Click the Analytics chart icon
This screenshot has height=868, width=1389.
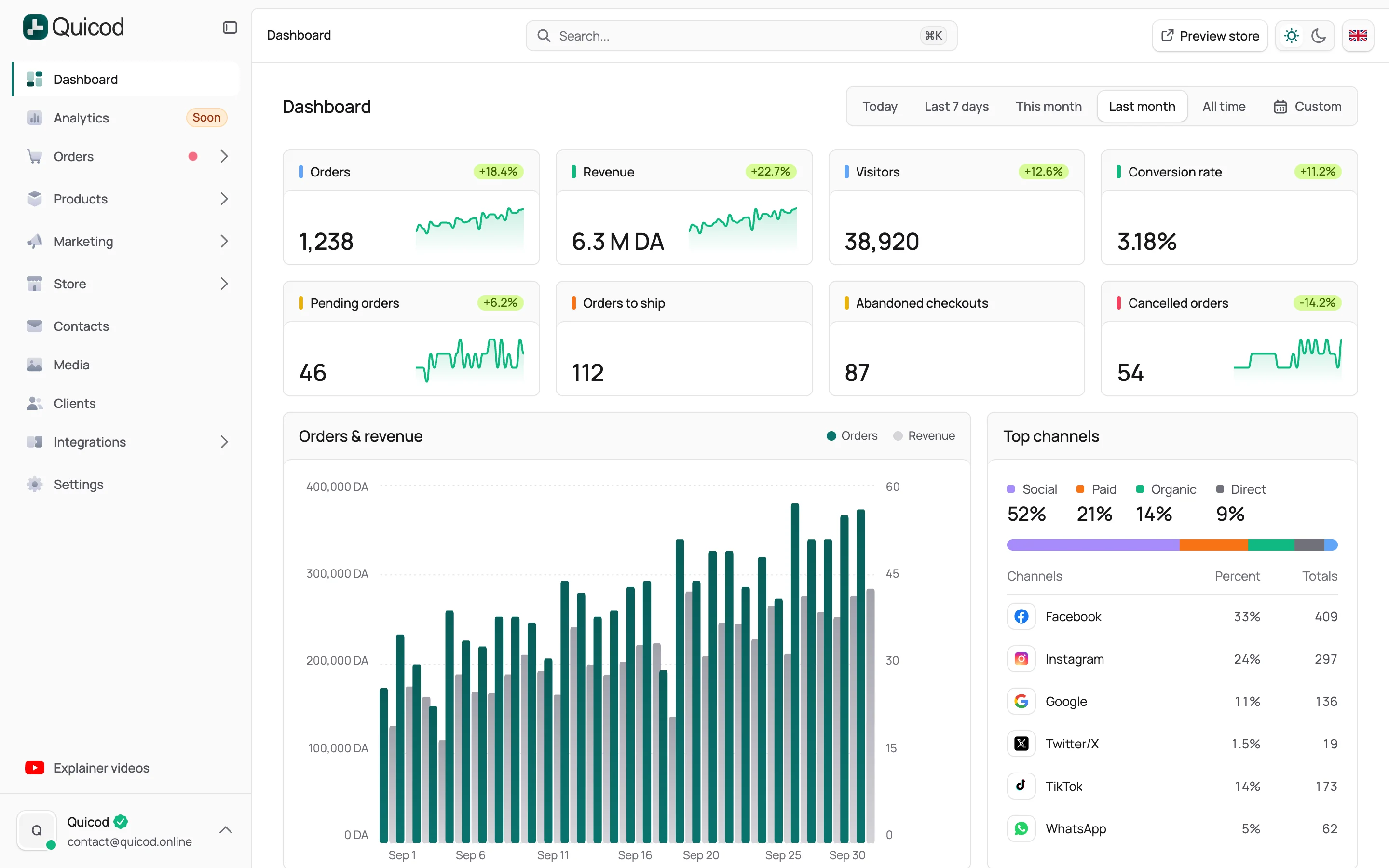tap(34, 118)
